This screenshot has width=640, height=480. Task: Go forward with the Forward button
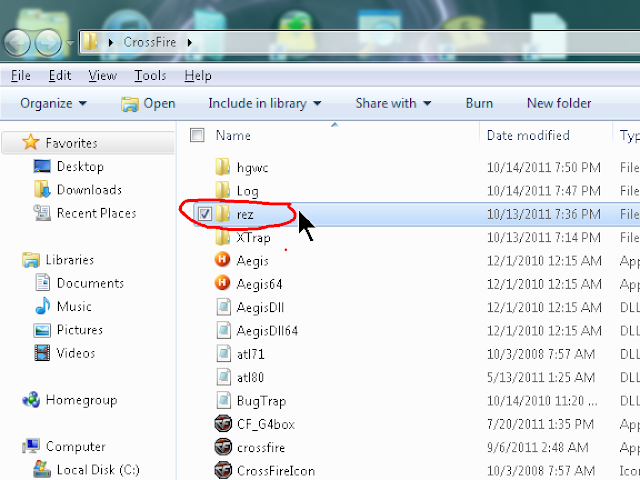tap(48, 42)
